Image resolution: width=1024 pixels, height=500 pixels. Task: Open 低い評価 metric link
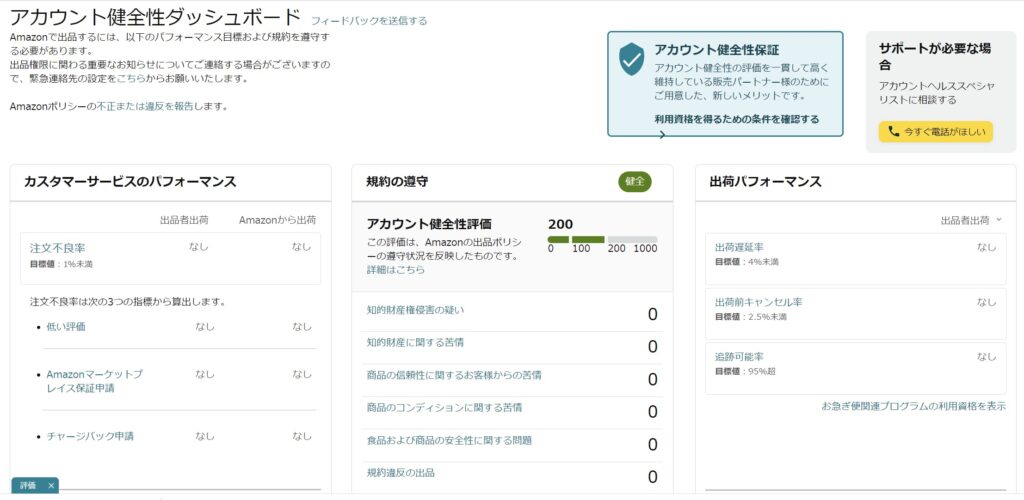(x=66, y=326)
